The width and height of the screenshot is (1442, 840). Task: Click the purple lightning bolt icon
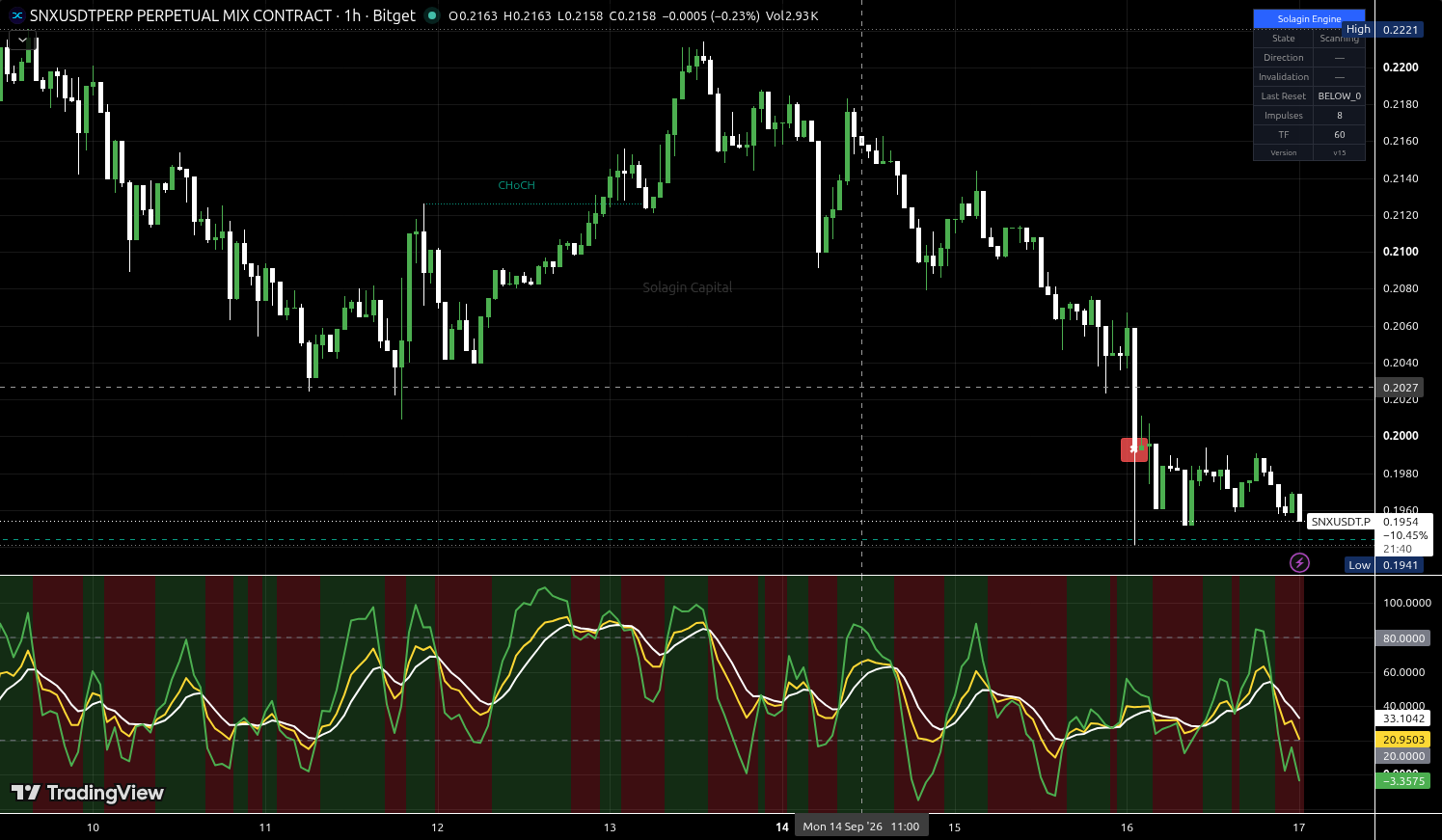(1299, 562)
